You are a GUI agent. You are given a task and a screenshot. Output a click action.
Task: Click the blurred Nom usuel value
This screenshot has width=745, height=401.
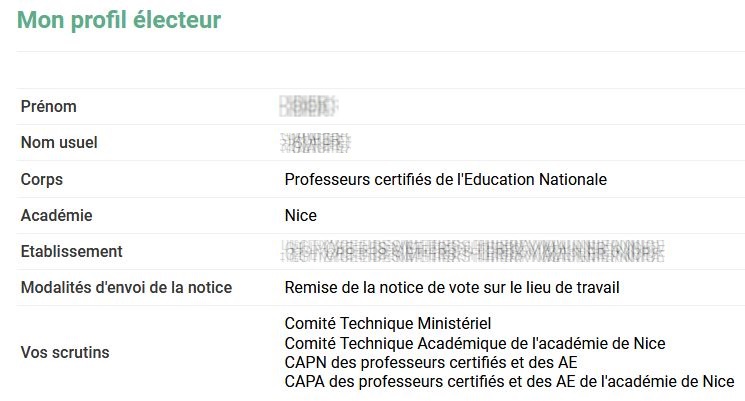(x=315, y=143)
